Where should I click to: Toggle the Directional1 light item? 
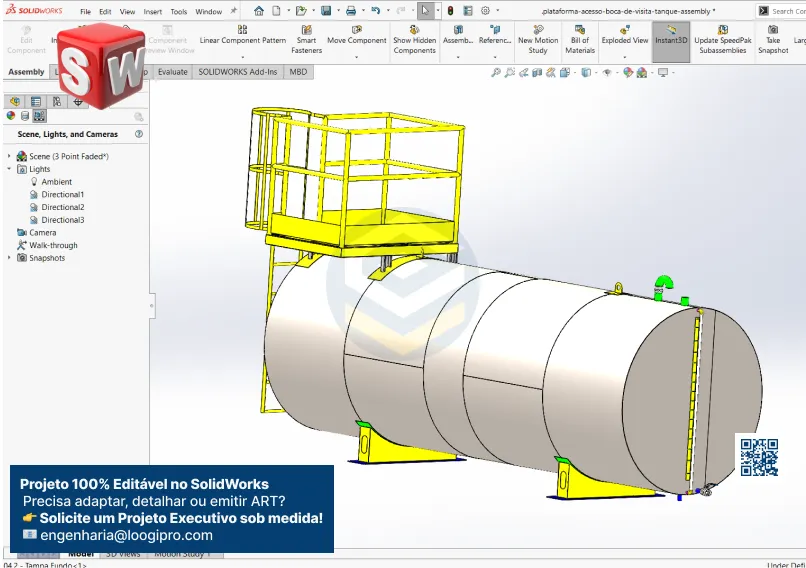pyautogui.click(x=62, y=195)
